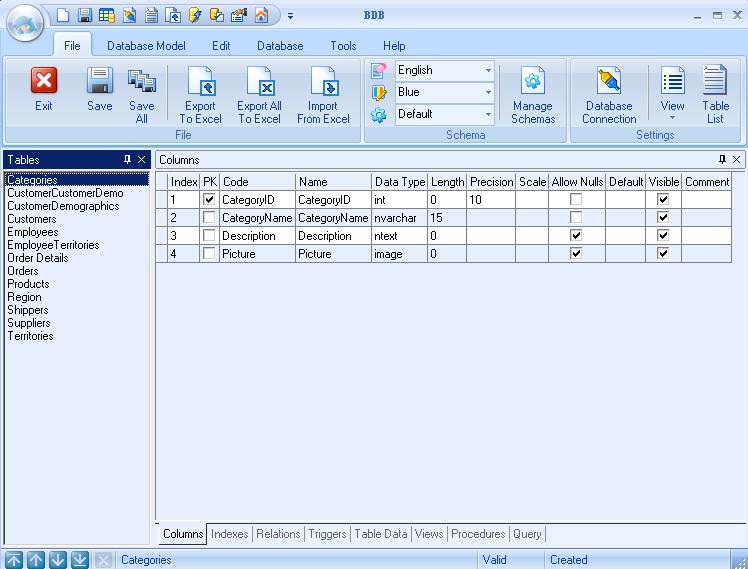Image resolution: width=748 pixels, height=569 pixels.
Task: Toggle Allow Nulls for Description row
Action: (576, 236)
